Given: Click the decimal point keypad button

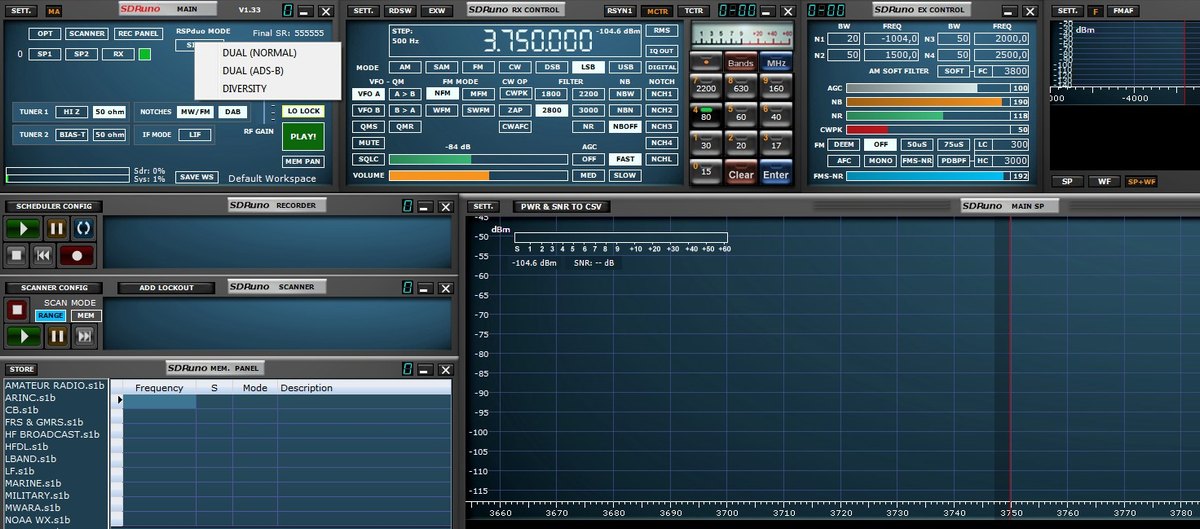Looking at the screenshot, I should [x=707, y=62].
